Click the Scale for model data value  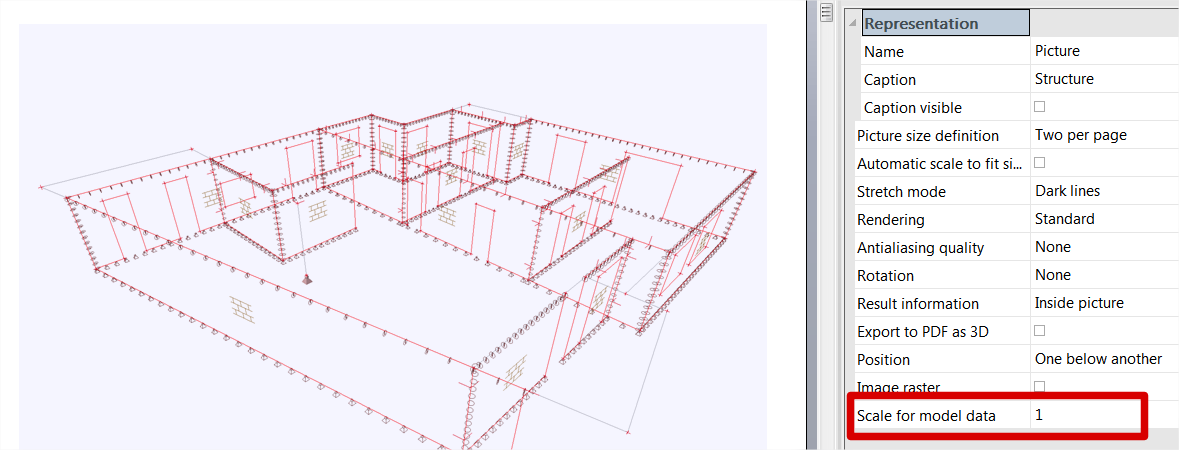1085,415
